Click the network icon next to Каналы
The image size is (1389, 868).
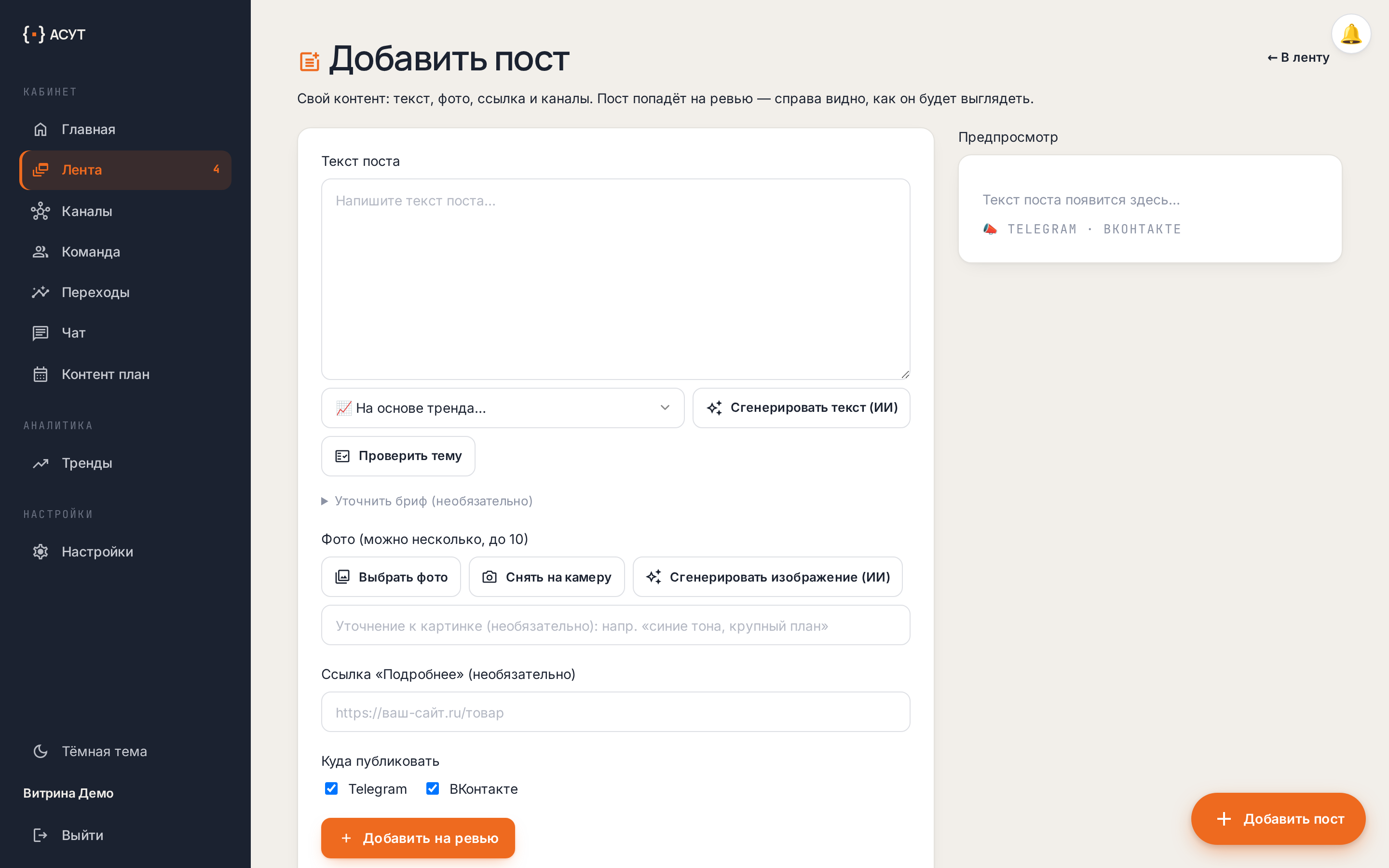click(40, 211)
